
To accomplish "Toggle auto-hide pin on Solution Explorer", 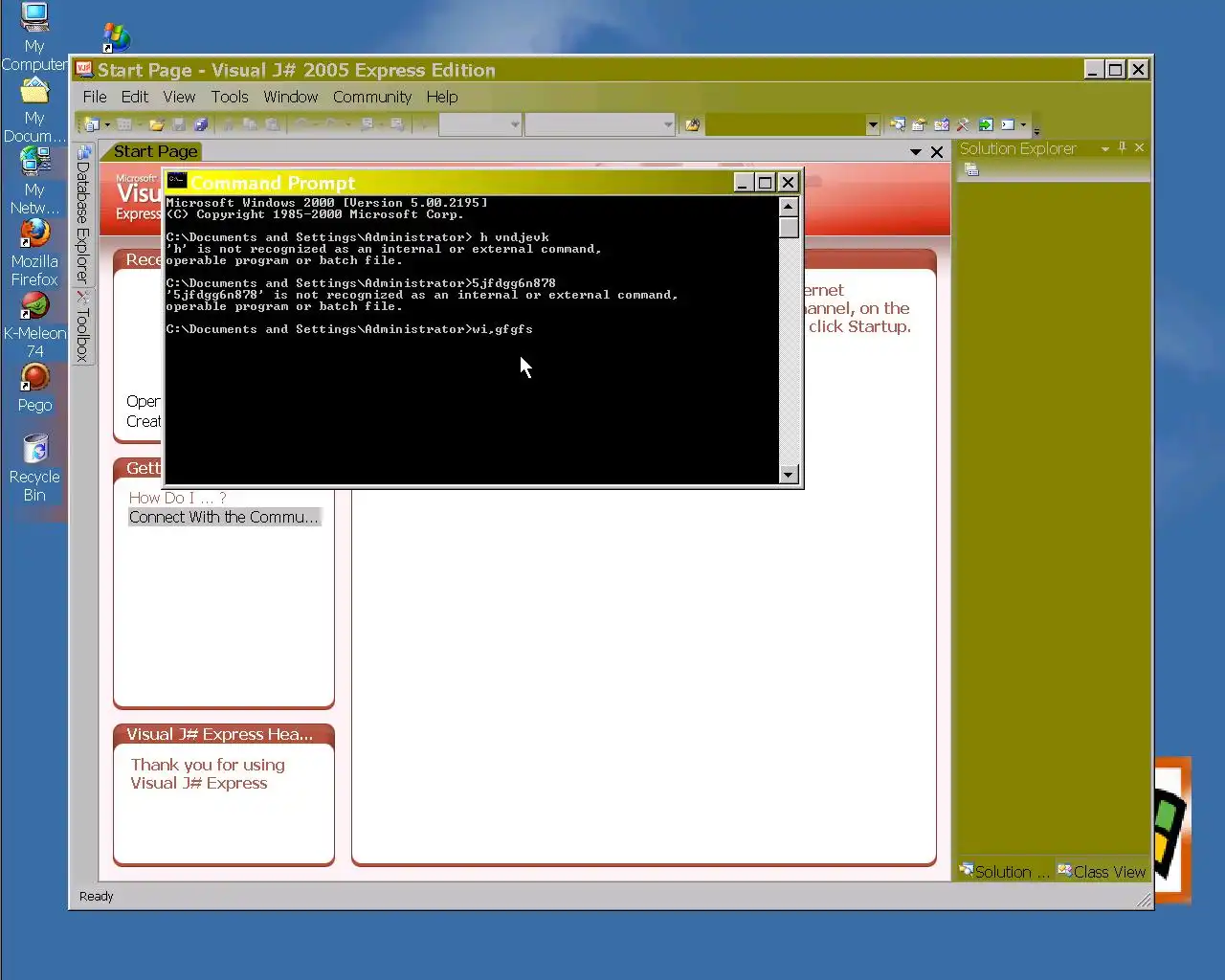I will click(1123, 148).
